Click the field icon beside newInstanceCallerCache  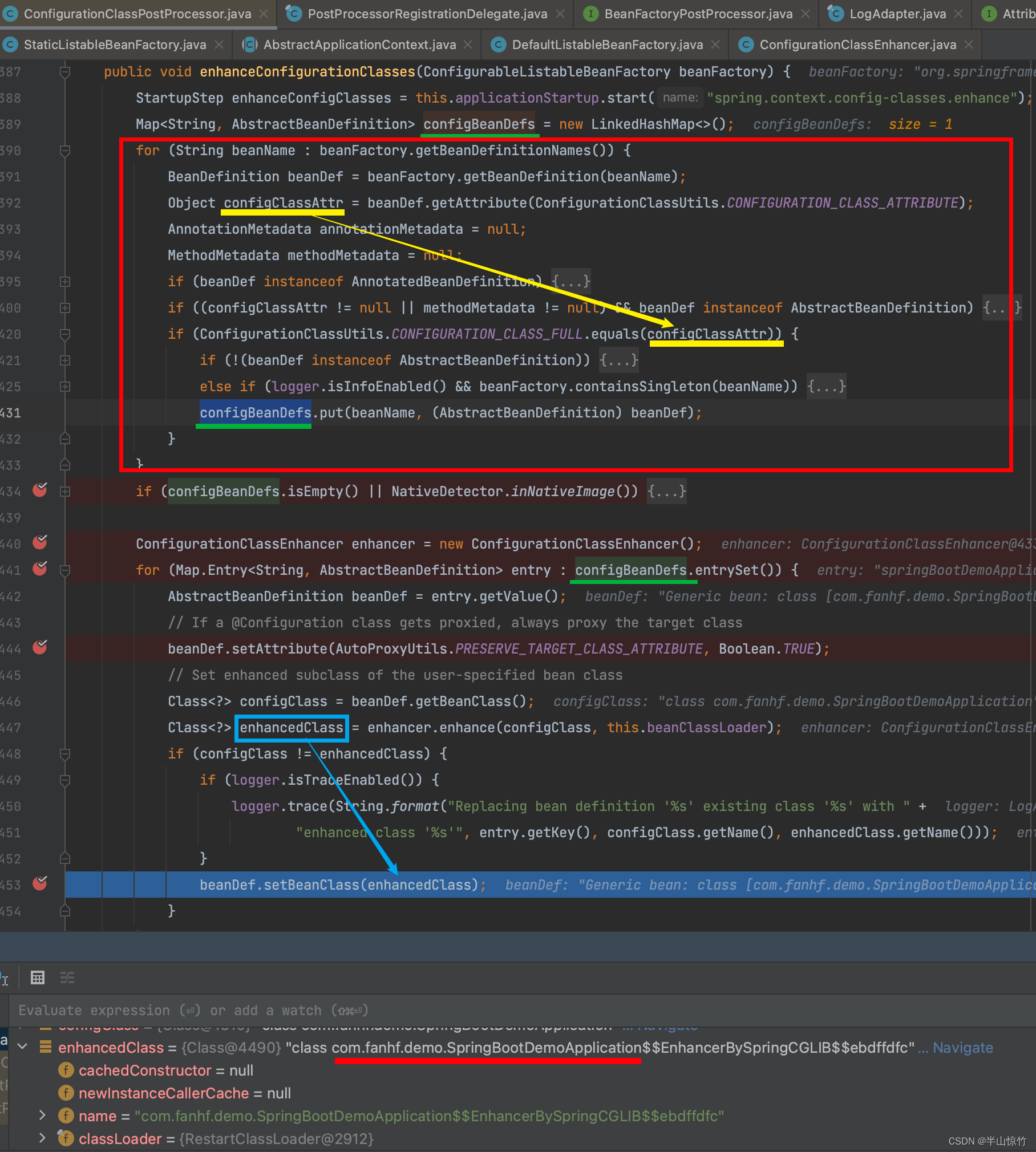tap(66, 1093)
